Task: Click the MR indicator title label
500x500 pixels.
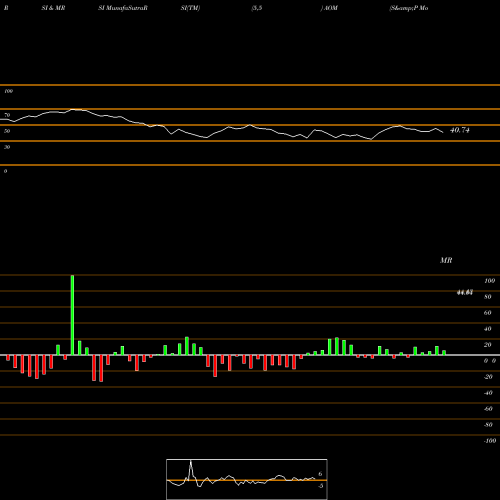Action: pos(446,260)
